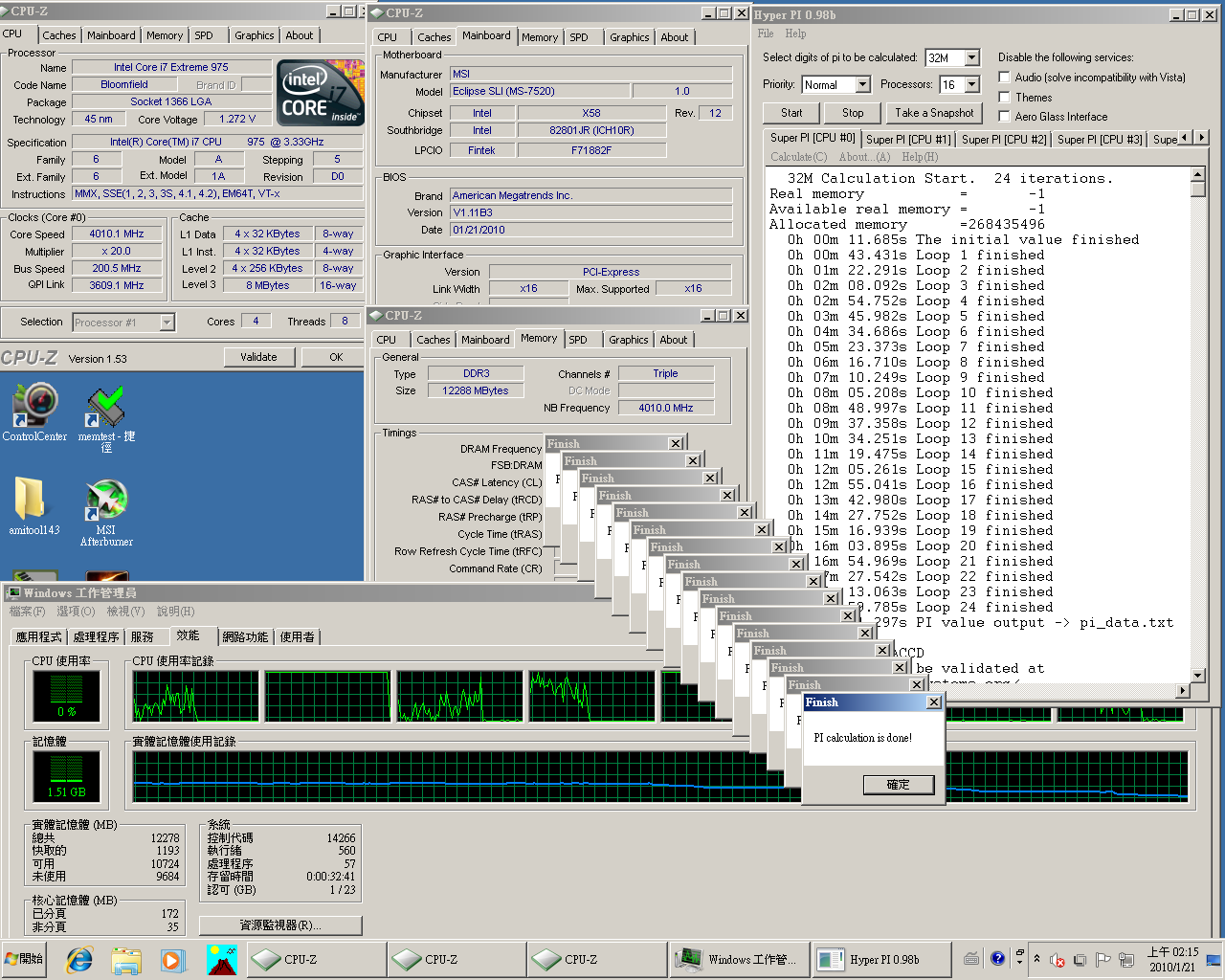Click the 12288 MBytes memory size value
1225x980 pixels.
pyautogui.click(x=476, y=390)
